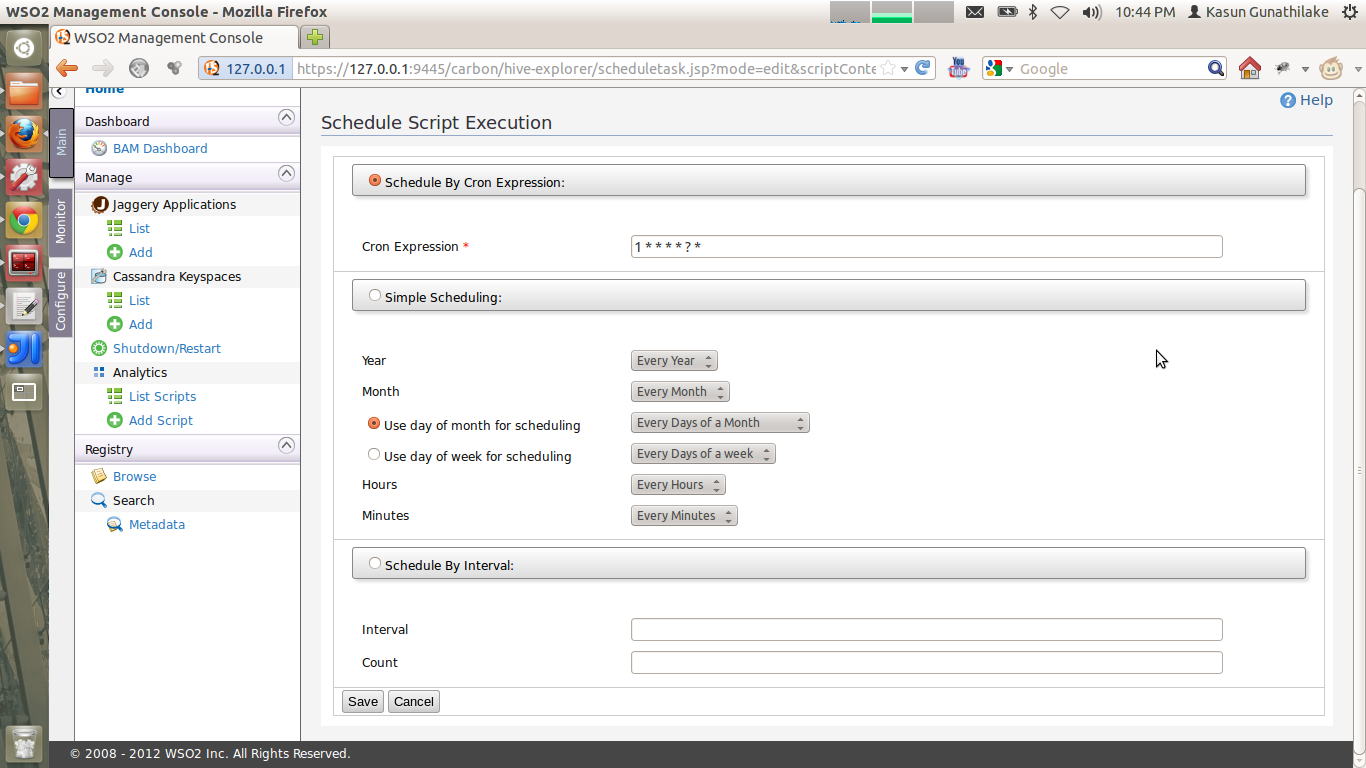Select the WSO2 Management Console browser tab

(x=175, y=38)
